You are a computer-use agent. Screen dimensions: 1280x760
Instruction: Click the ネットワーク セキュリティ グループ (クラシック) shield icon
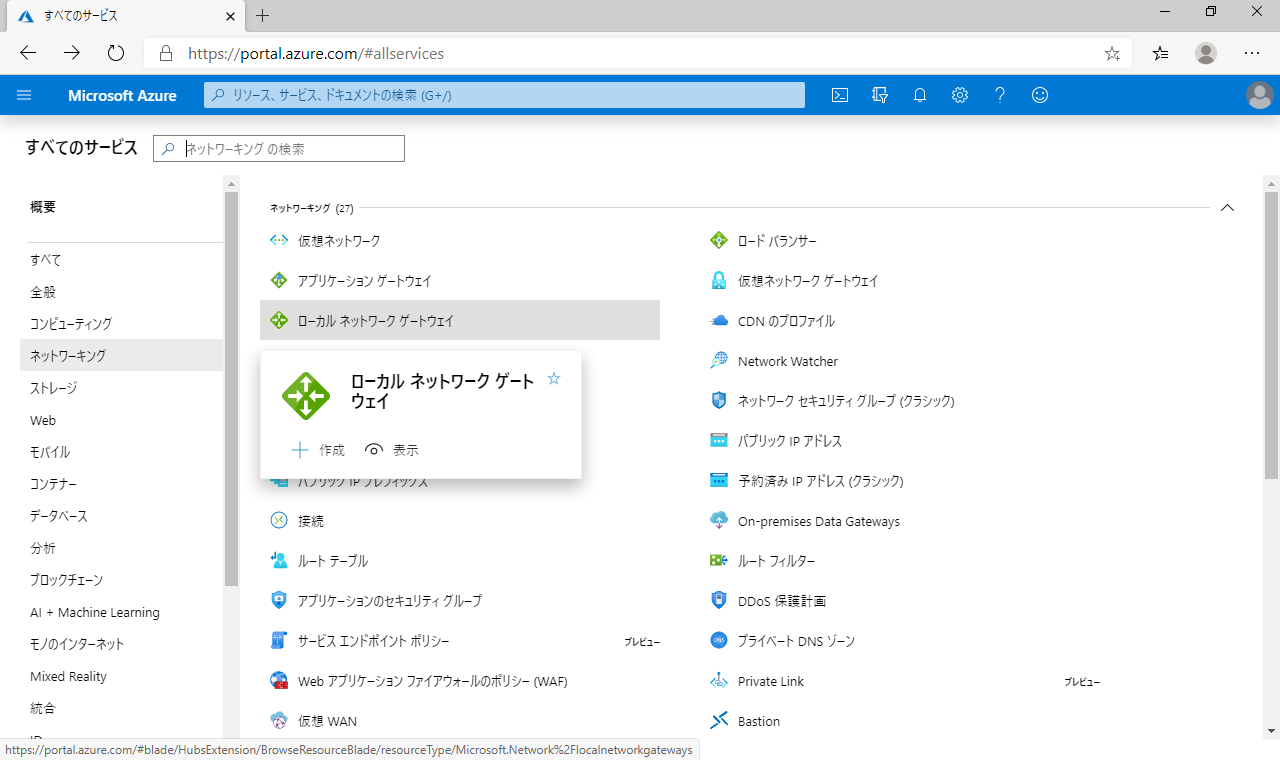[719, 401]
